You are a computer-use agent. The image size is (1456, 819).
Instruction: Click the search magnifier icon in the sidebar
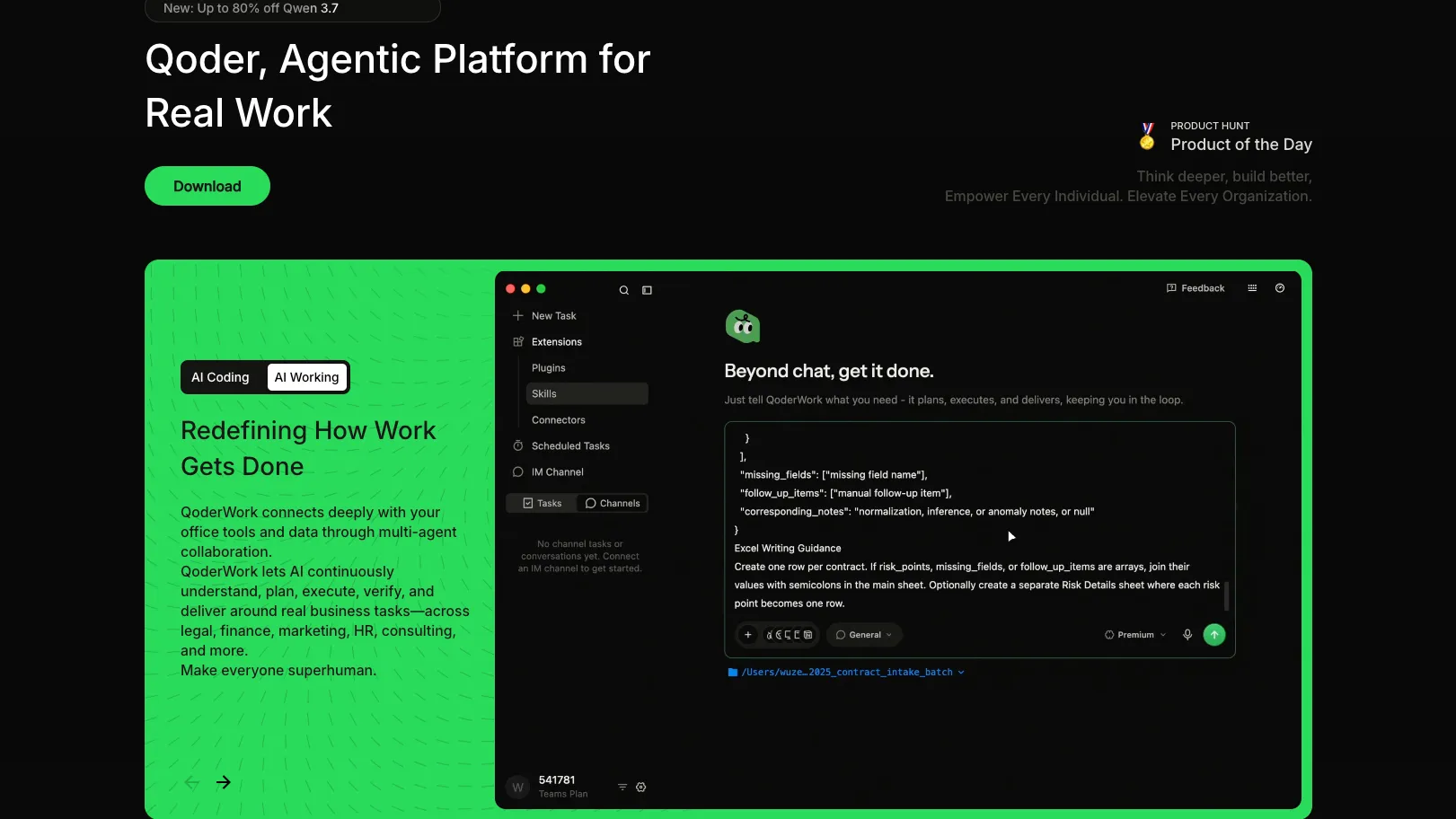(x=623, y=290)
